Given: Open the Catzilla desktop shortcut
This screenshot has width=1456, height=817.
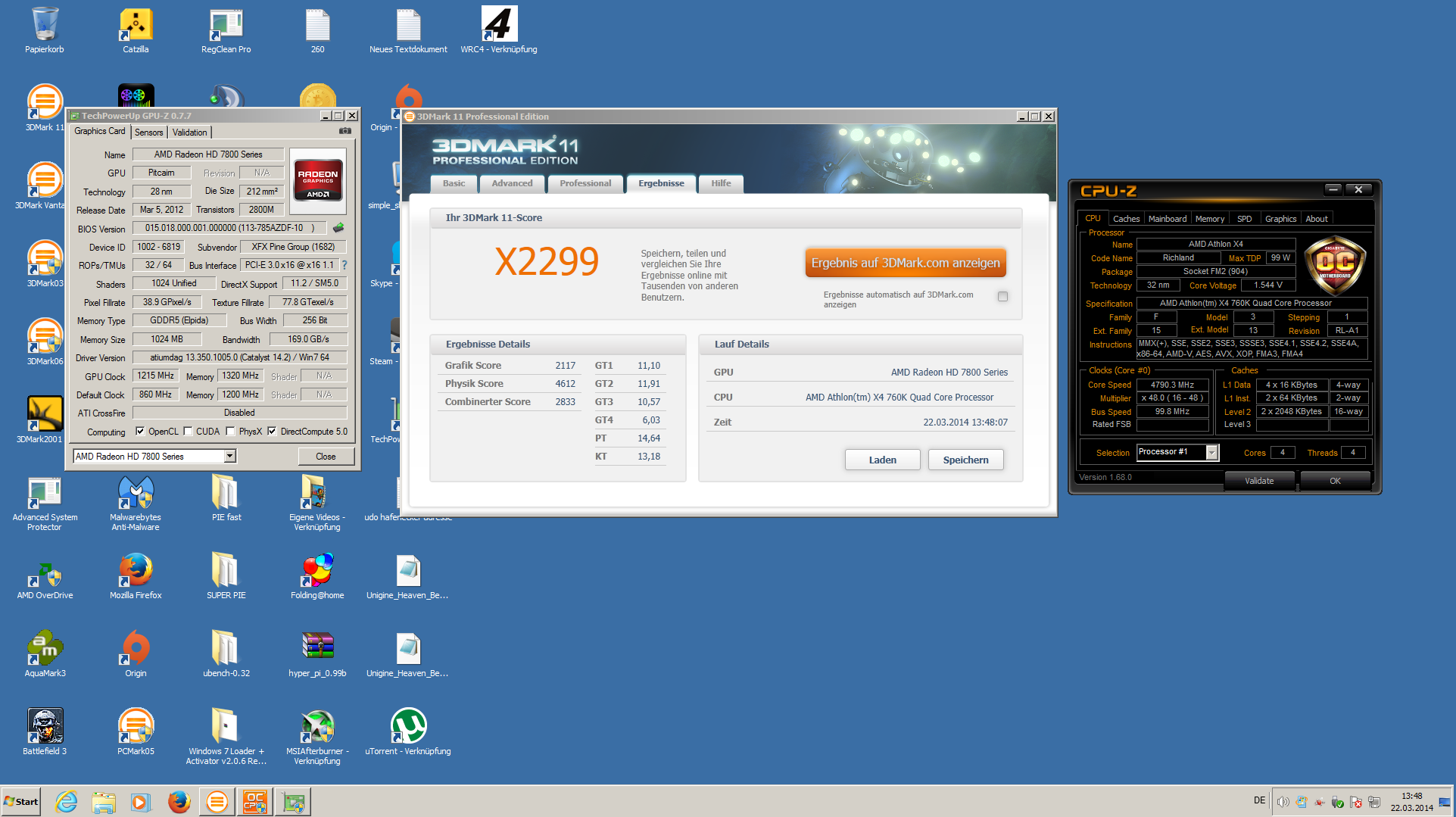Looking at the screenshot, I should 136,30.
